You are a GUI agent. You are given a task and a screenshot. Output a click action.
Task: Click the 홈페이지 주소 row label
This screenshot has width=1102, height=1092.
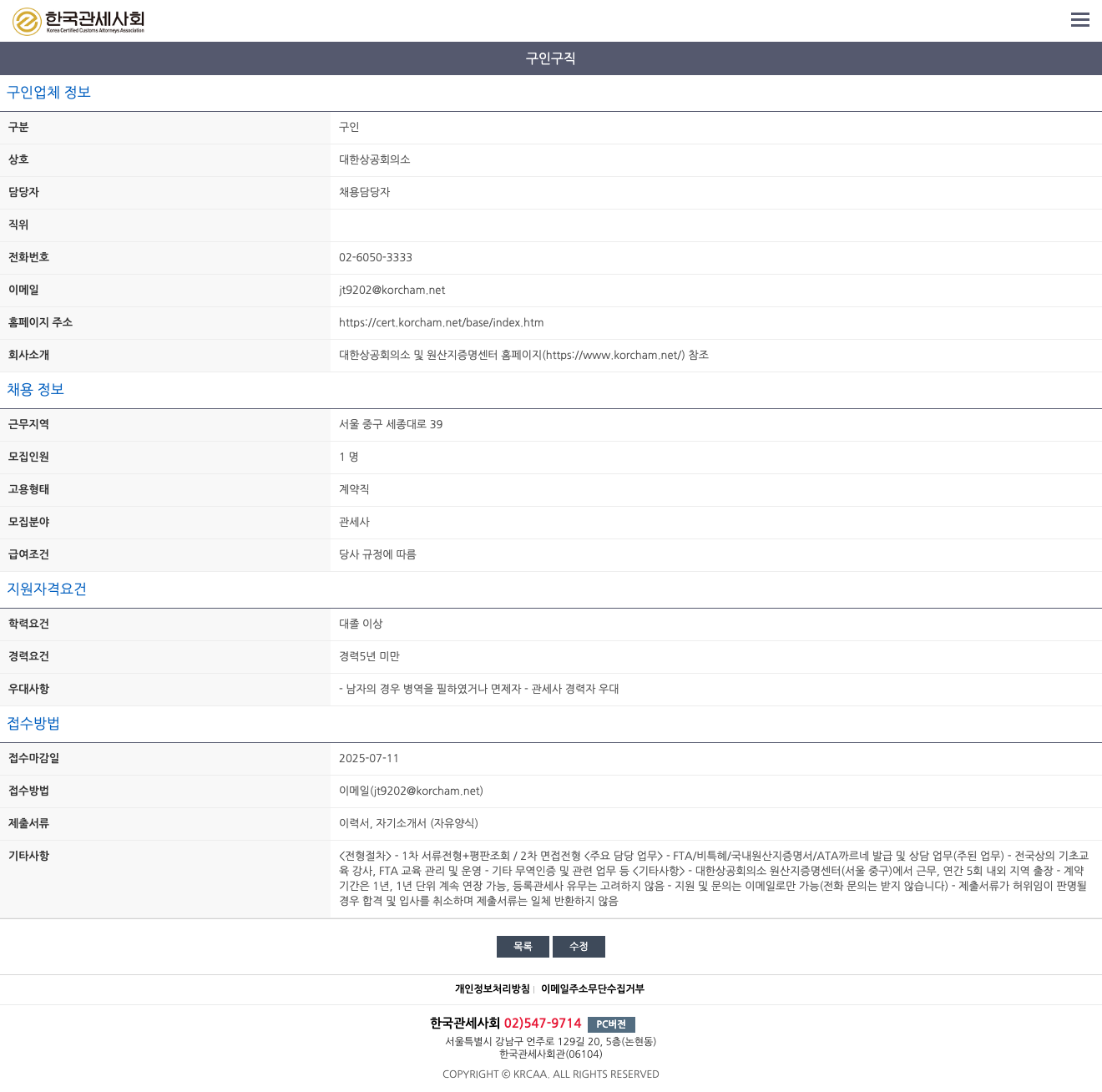click(40, 322)
